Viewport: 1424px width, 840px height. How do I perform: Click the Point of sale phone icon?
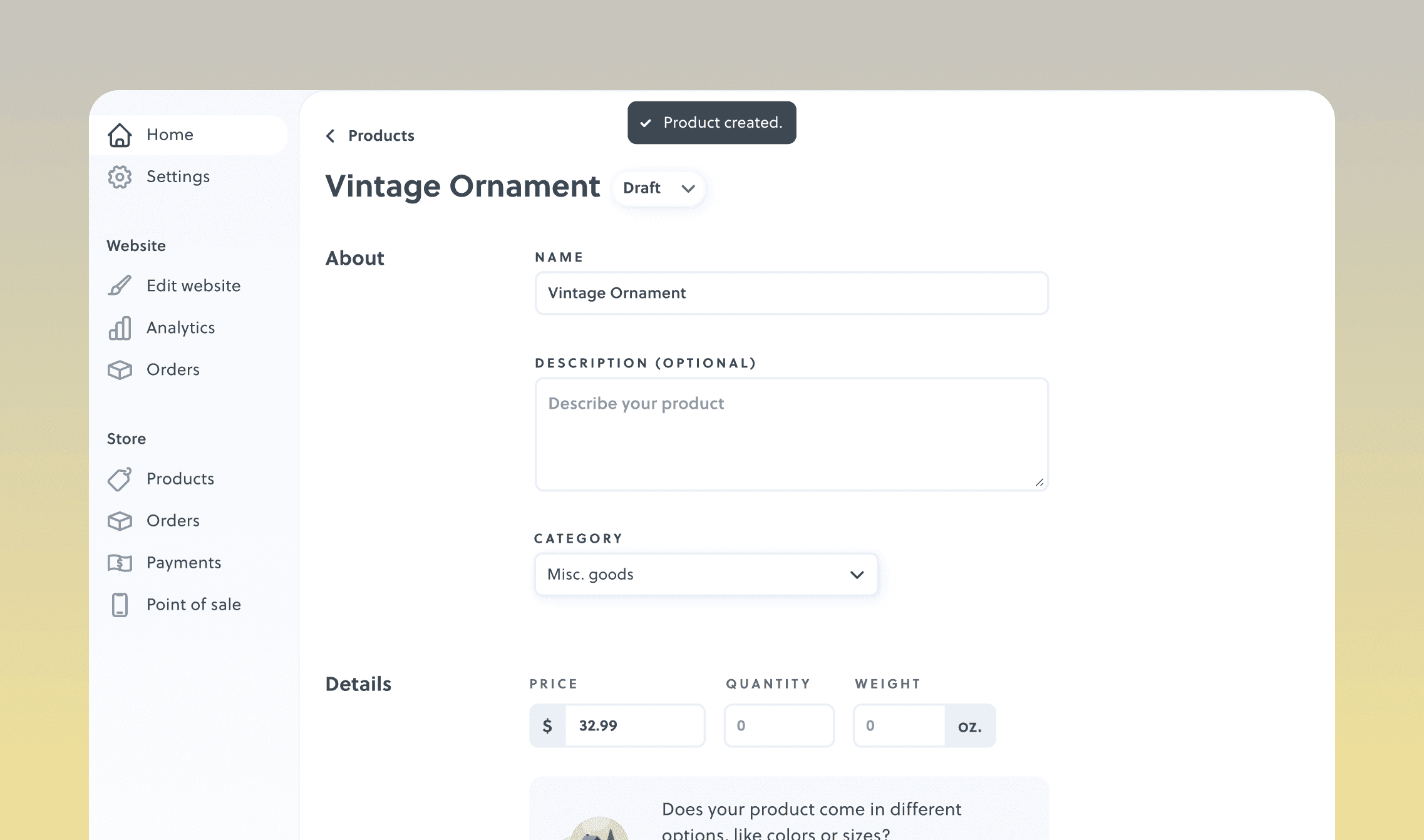click(120, 605)
